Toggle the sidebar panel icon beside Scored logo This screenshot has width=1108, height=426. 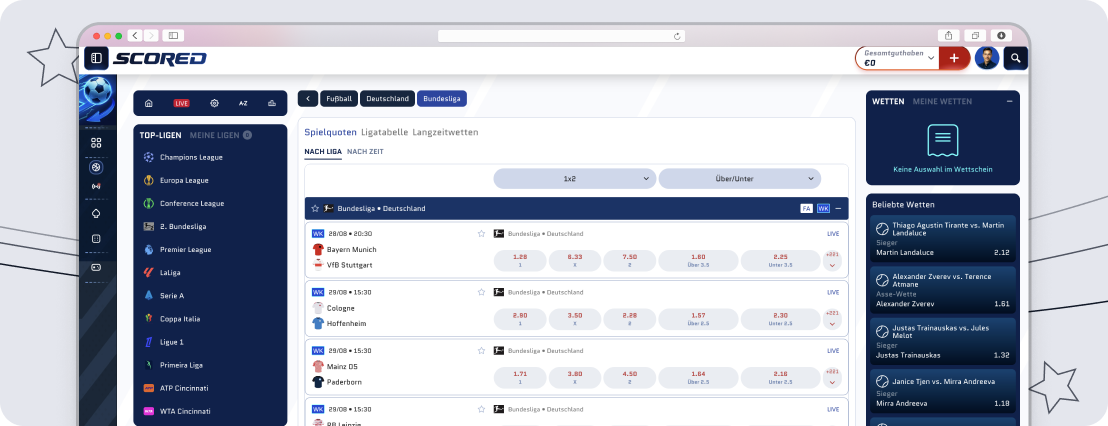pyautogui.click(x=96, y=58)
